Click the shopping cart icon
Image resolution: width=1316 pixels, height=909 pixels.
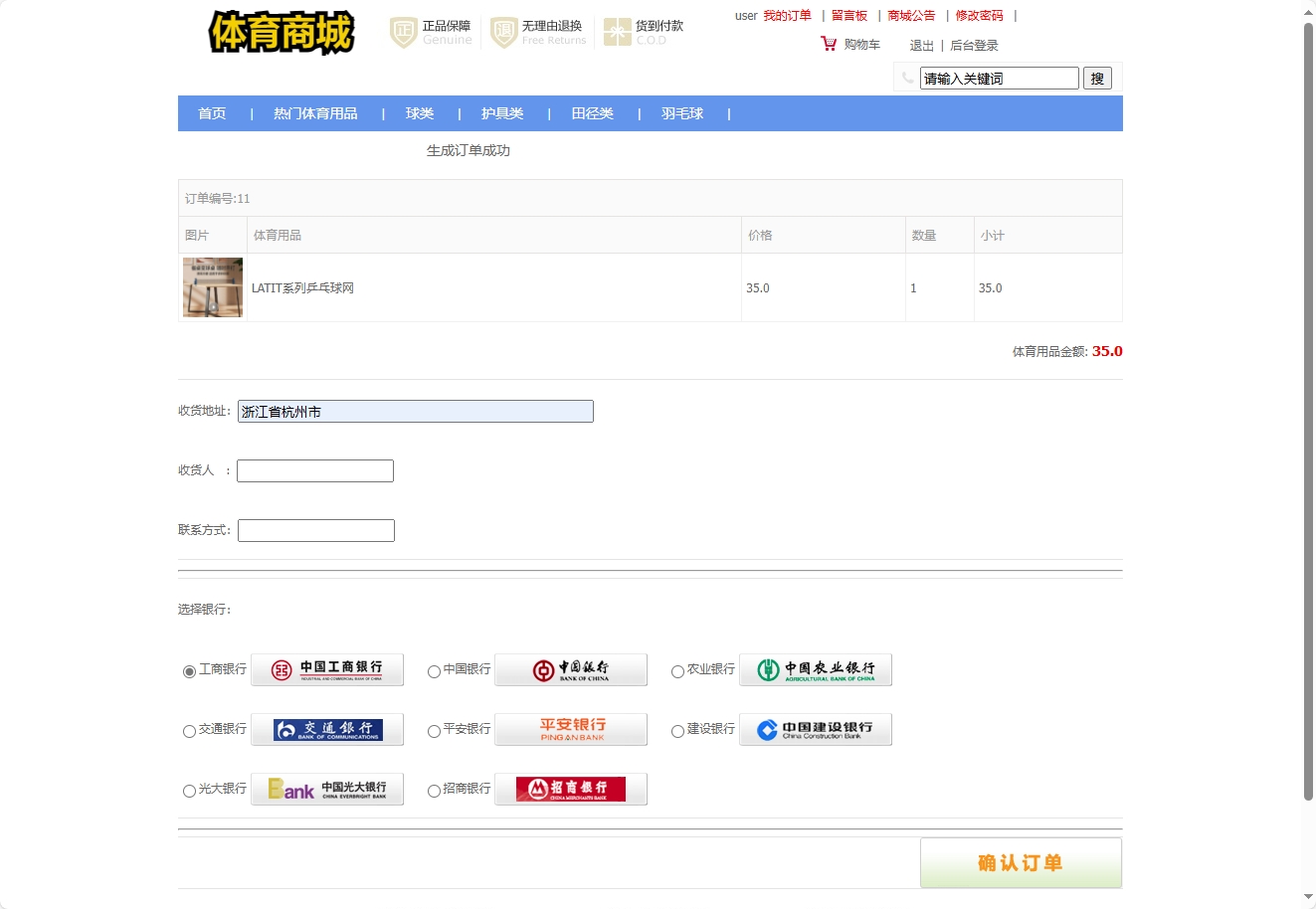pos(829,44)
